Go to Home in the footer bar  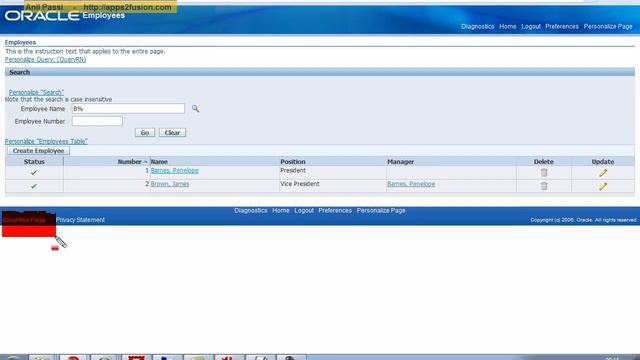(x=281, y=211)
